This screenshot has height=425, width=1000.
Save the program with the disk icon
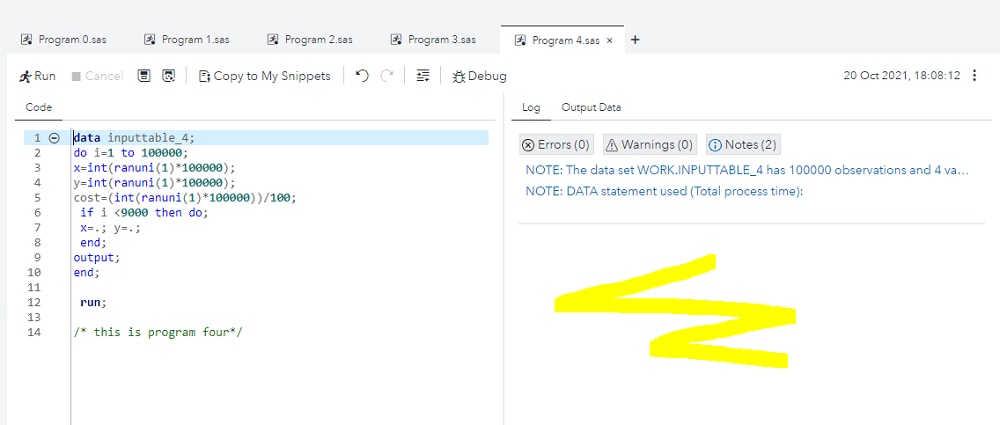click(145, 76)
